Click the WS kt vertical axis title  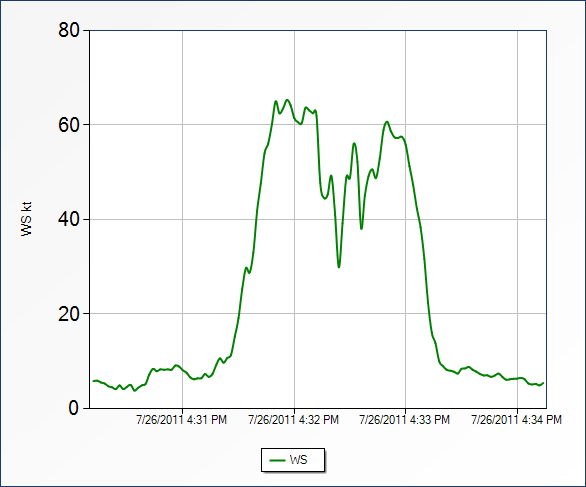click(27, 219)
